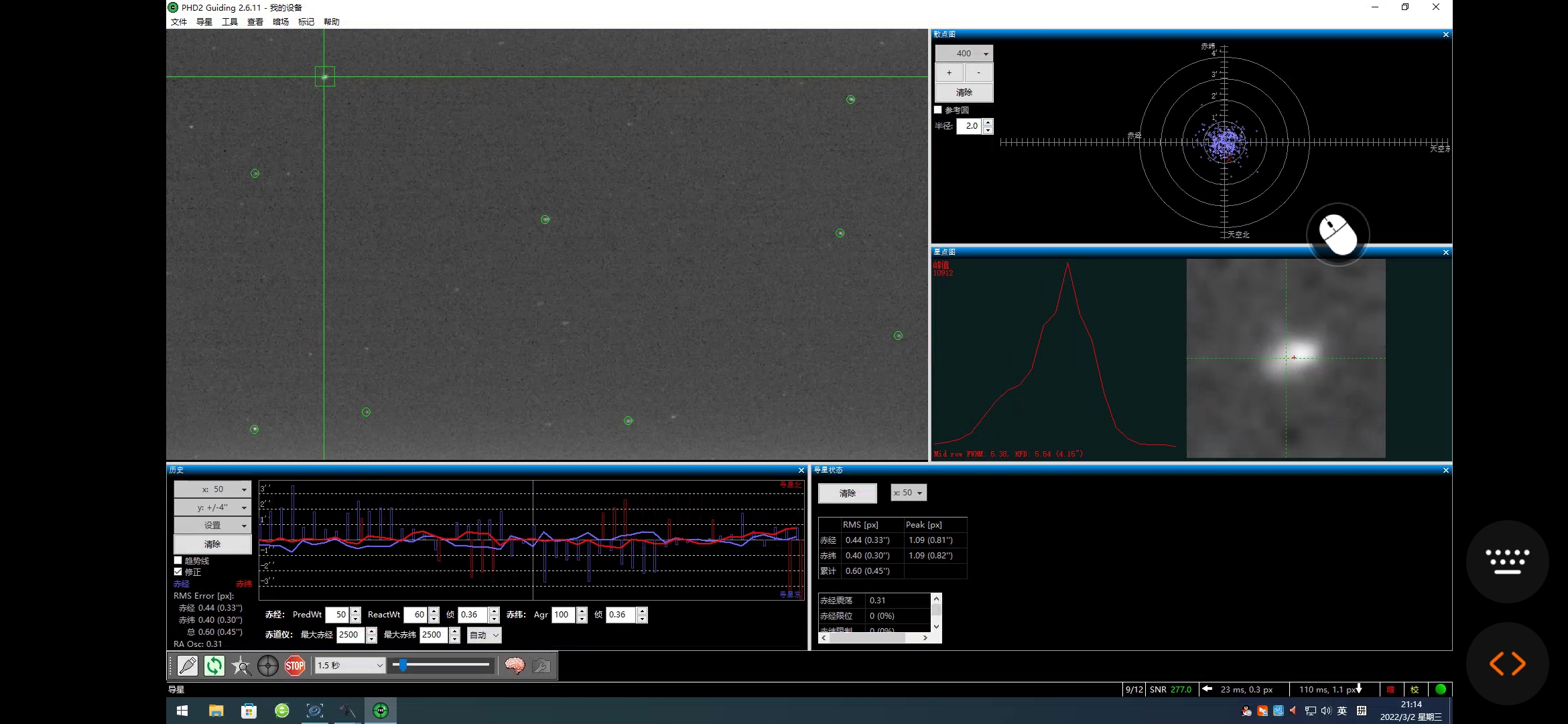This screenshot has height=724, width=1568.
Task: Click the auto-select guide star icon
Action: pos(241,666)
